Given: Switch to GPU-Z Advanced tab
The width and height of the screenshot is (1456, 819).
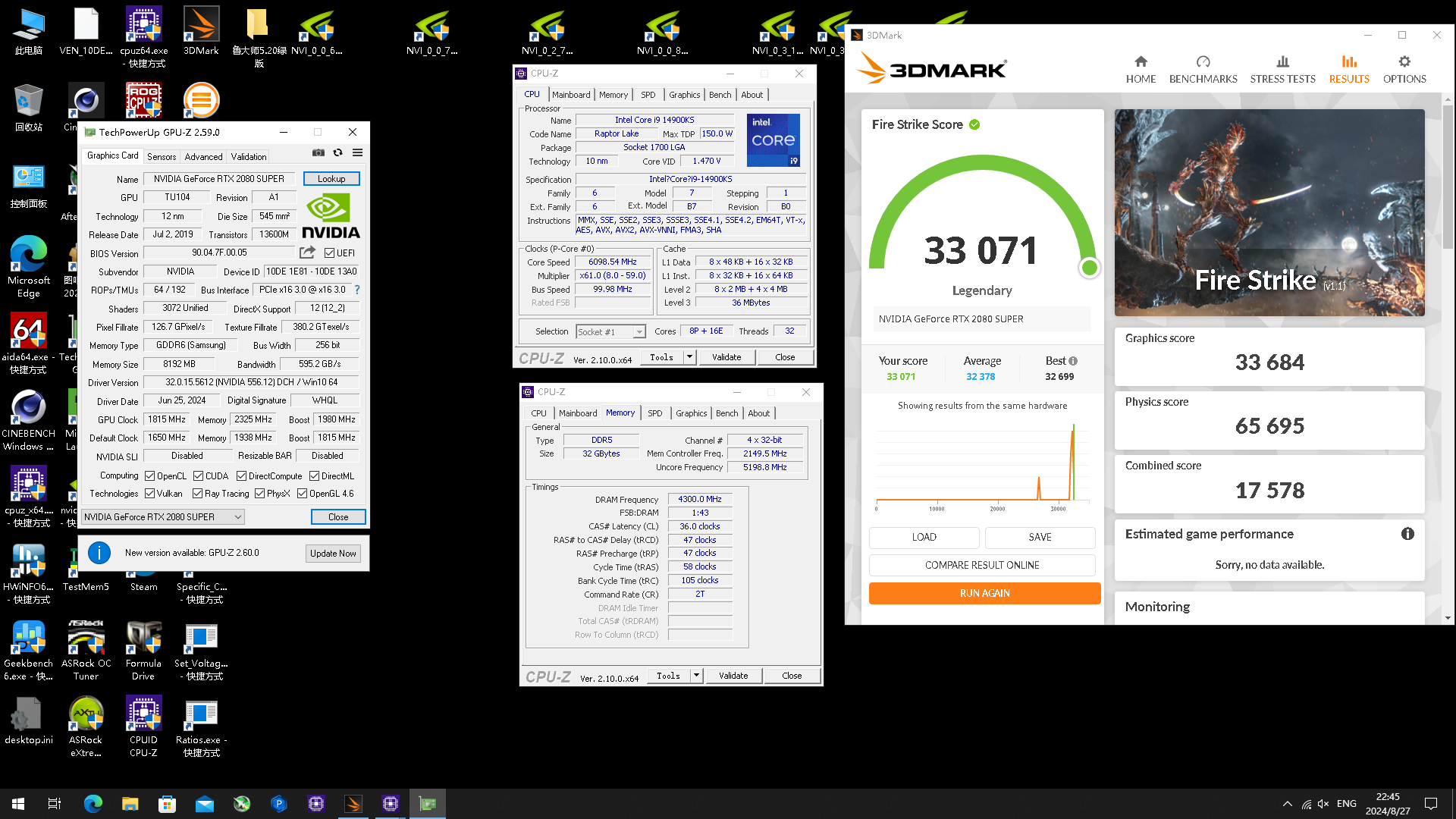Looking at the screenshot, I should click(203, 157).
